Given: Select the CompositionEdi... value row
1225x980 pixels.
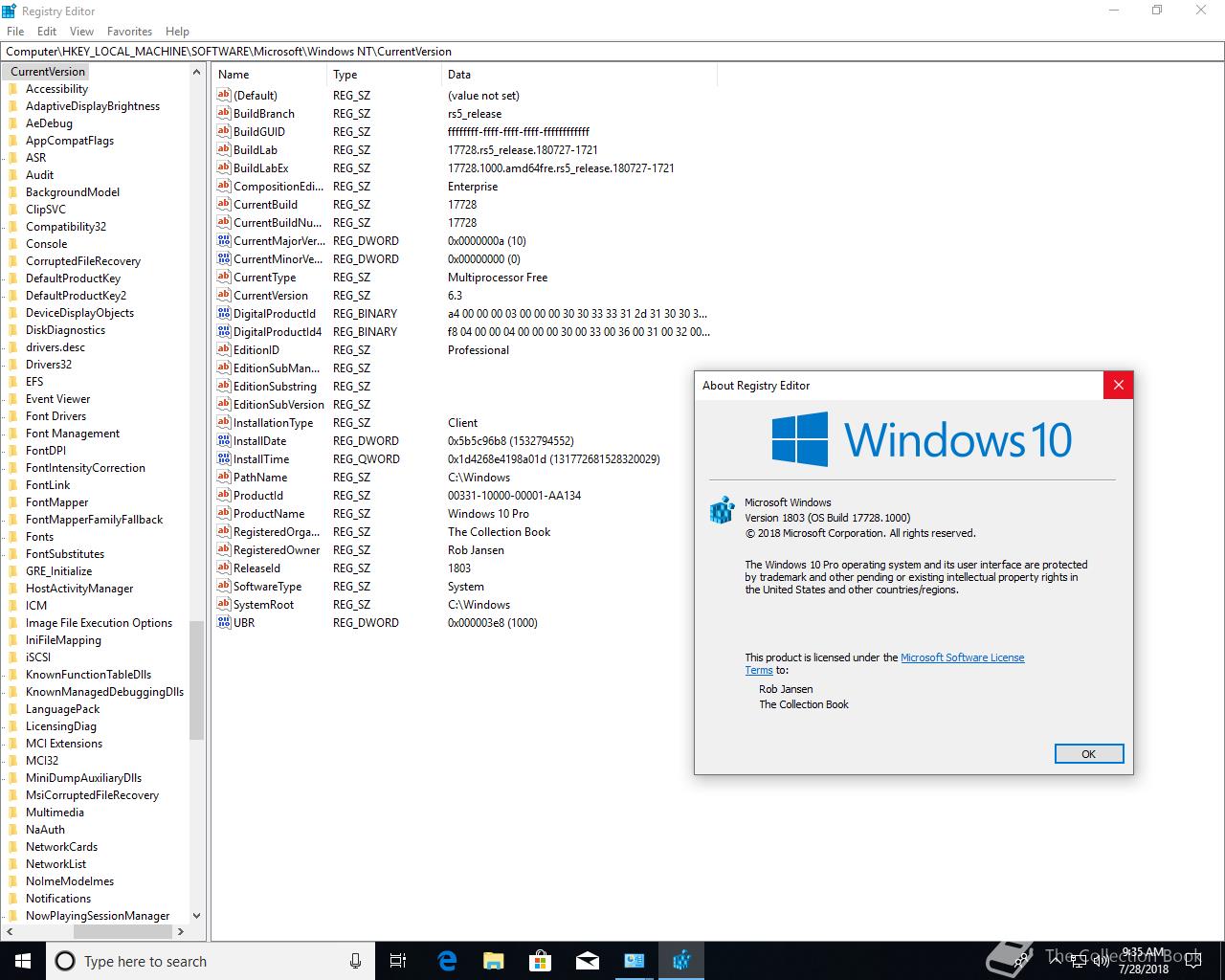Looking at the screenshot, I should (463, 186).
